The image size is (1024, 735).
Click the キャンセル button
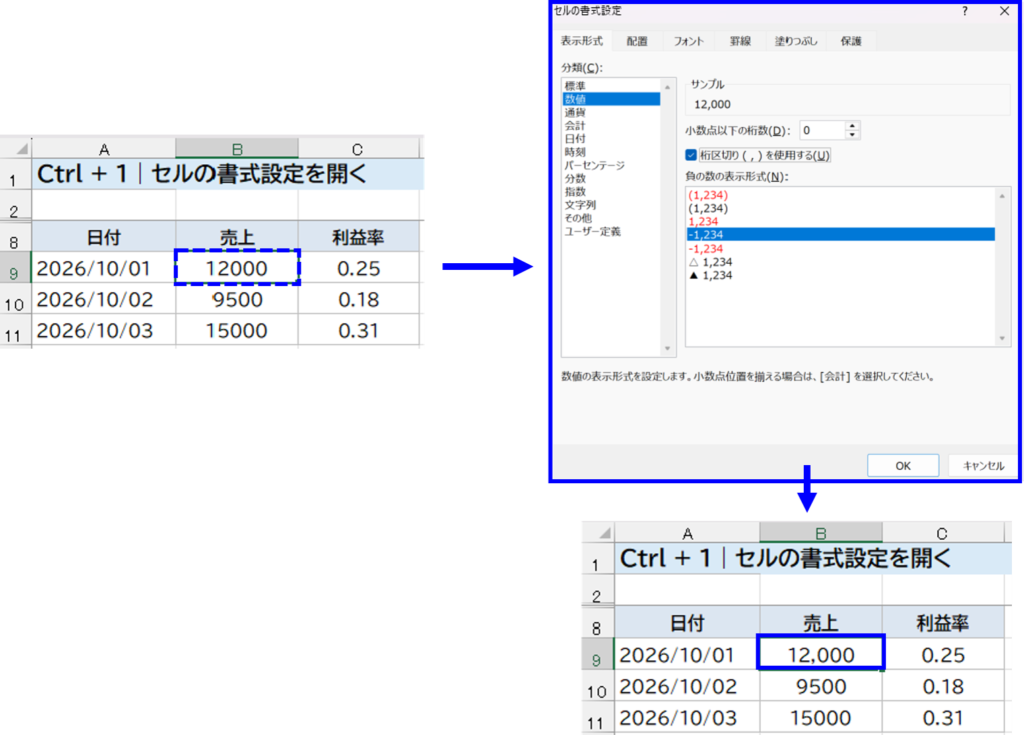click(x=984, y=466)
